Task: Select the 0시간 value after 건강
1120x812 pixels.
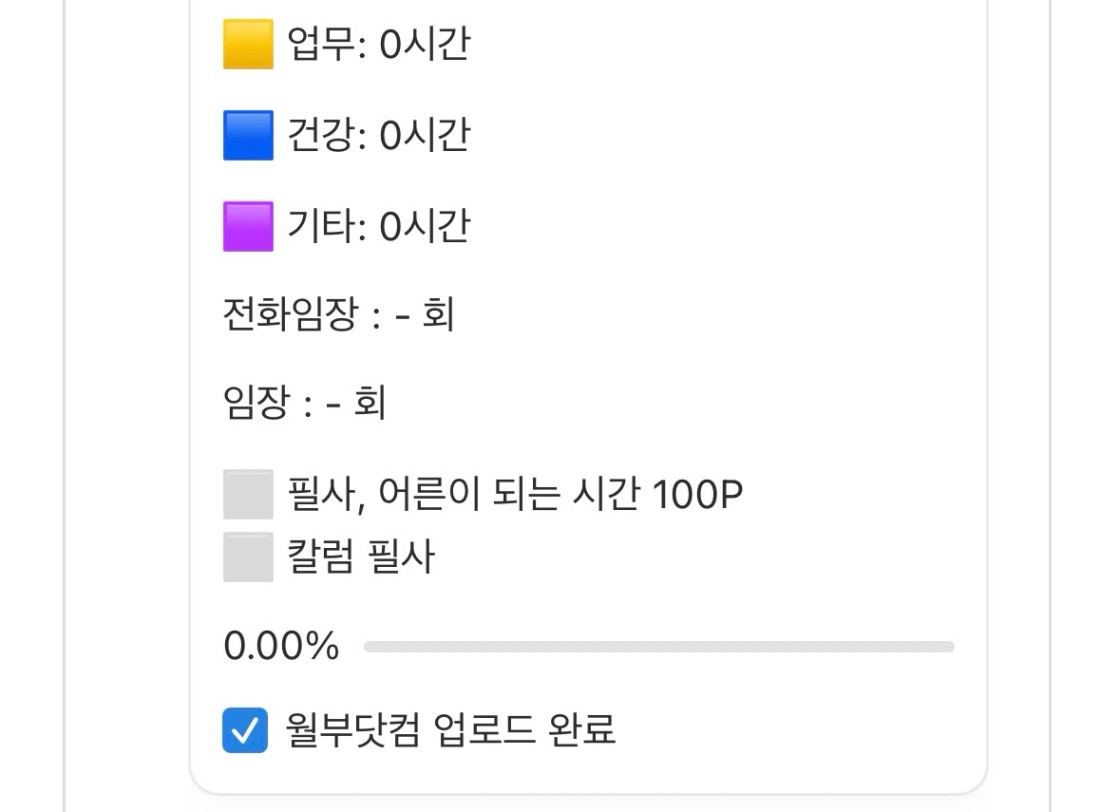Action: pos(424,135)
